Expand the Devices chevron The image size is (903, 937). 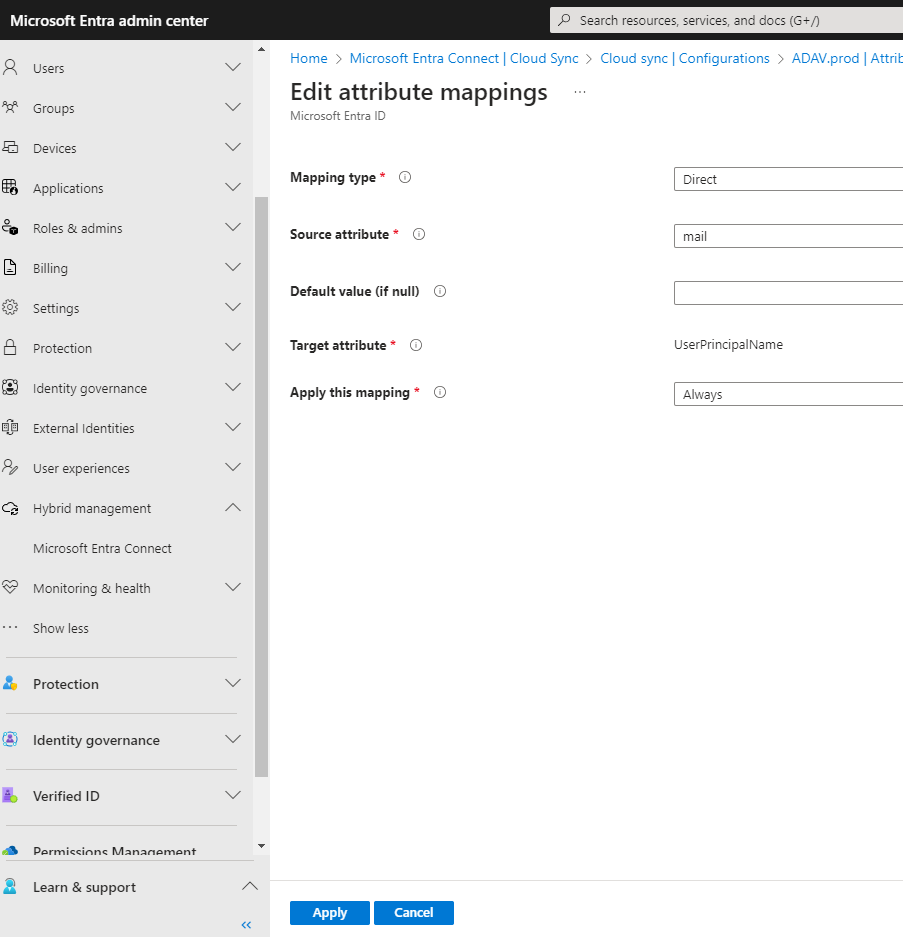(x=233, y=147)
